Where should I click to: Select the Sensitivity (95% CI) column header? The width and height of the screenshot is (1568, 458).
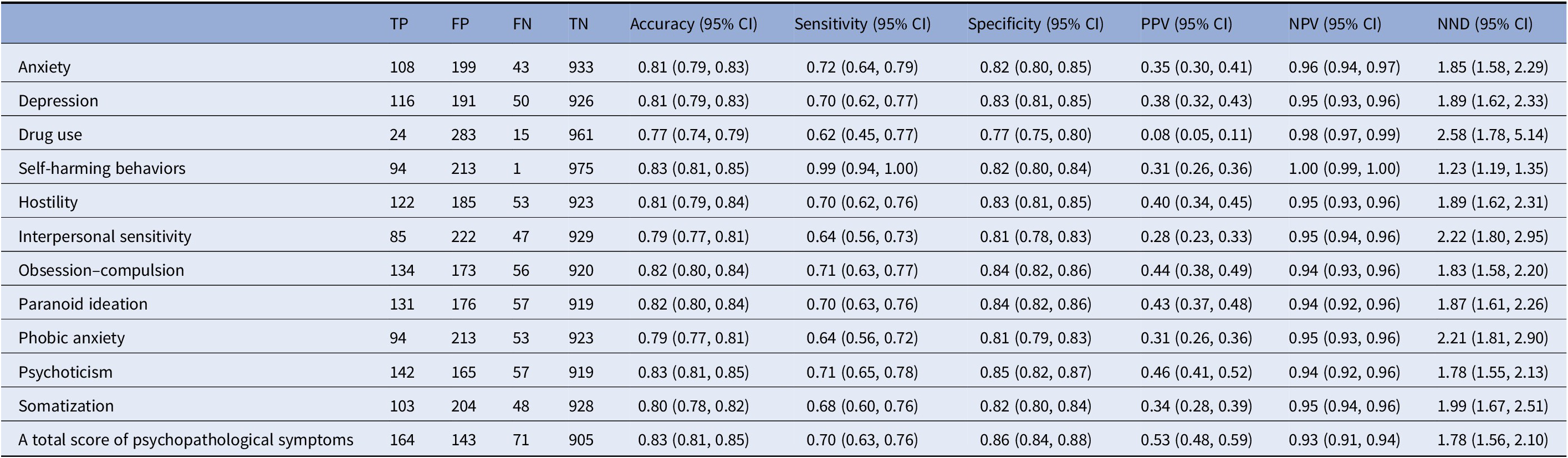pos(862,24)
